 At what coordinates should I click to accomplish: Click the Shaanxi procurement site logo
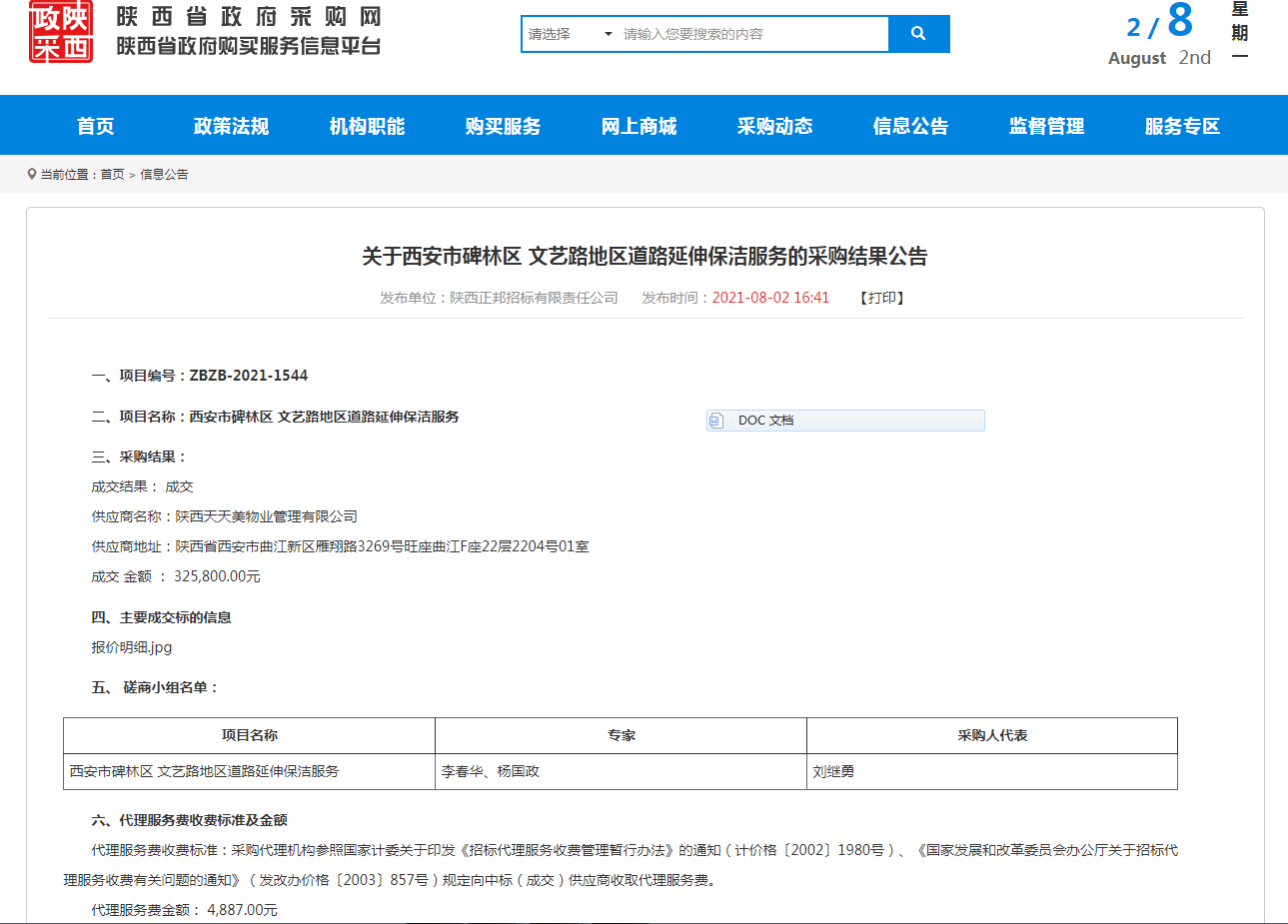(61, 32)
